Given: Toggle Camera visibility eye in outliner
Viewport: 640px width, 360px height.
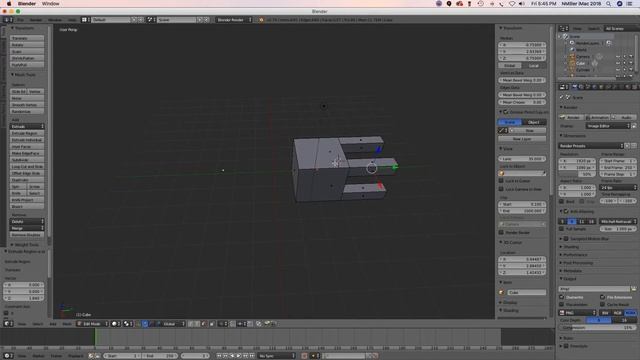Looking at the screenshot, I should 618,57.
